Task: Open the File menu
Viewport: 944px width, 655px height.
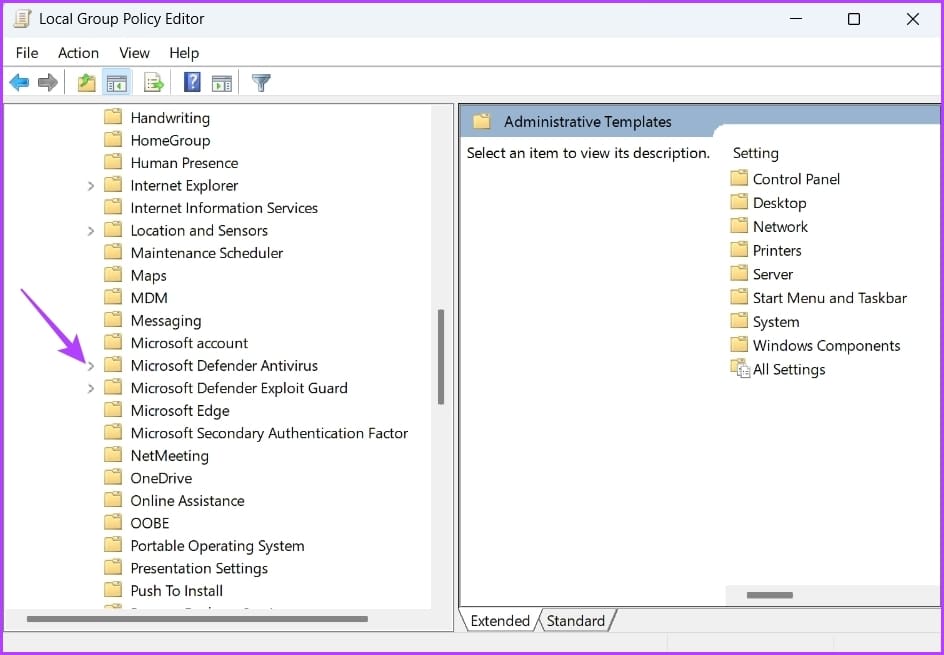Action: (x=27, y=53)
